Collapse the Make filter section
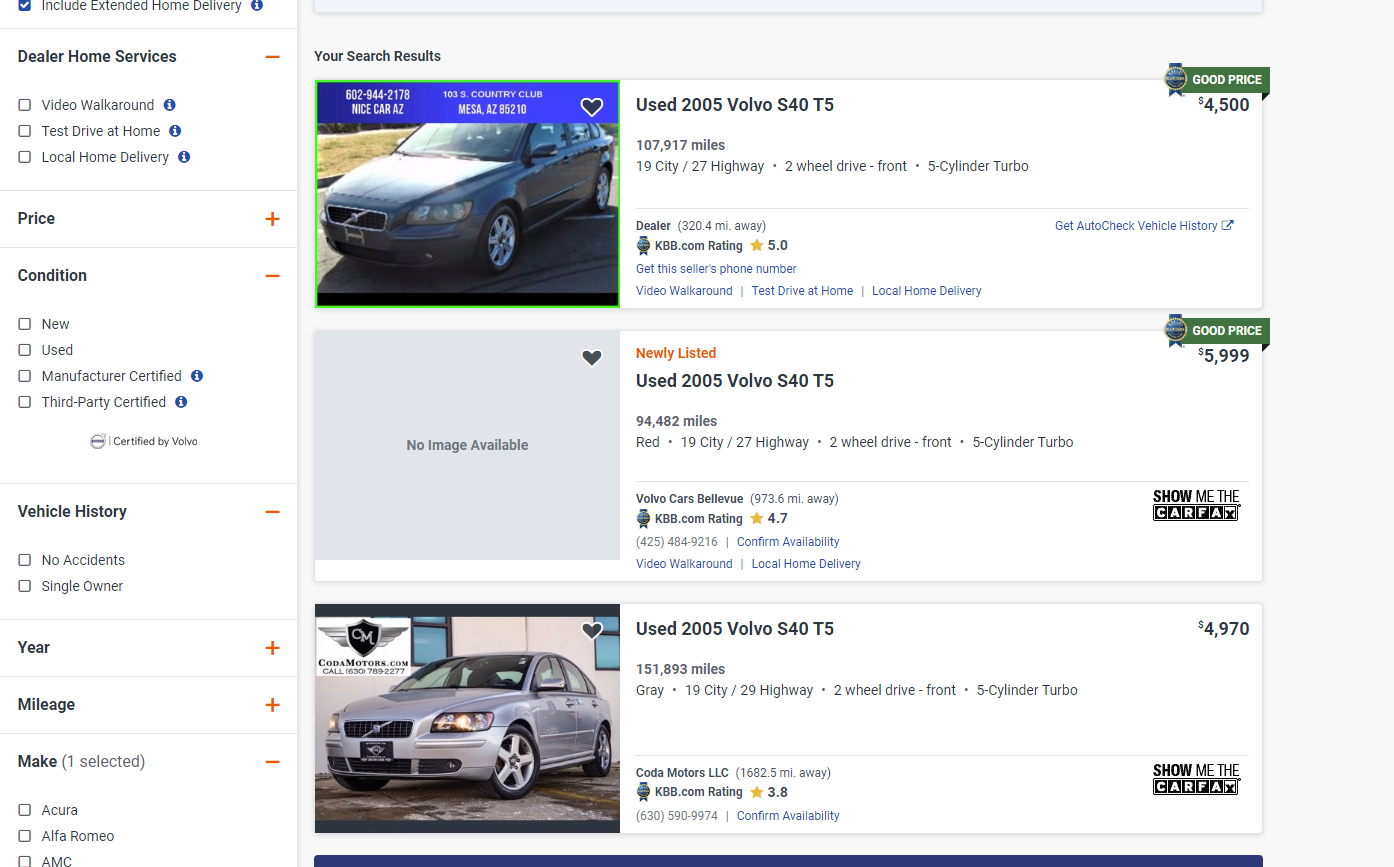This screenshot has width=1394, height=867. click(x=272, y=762)
